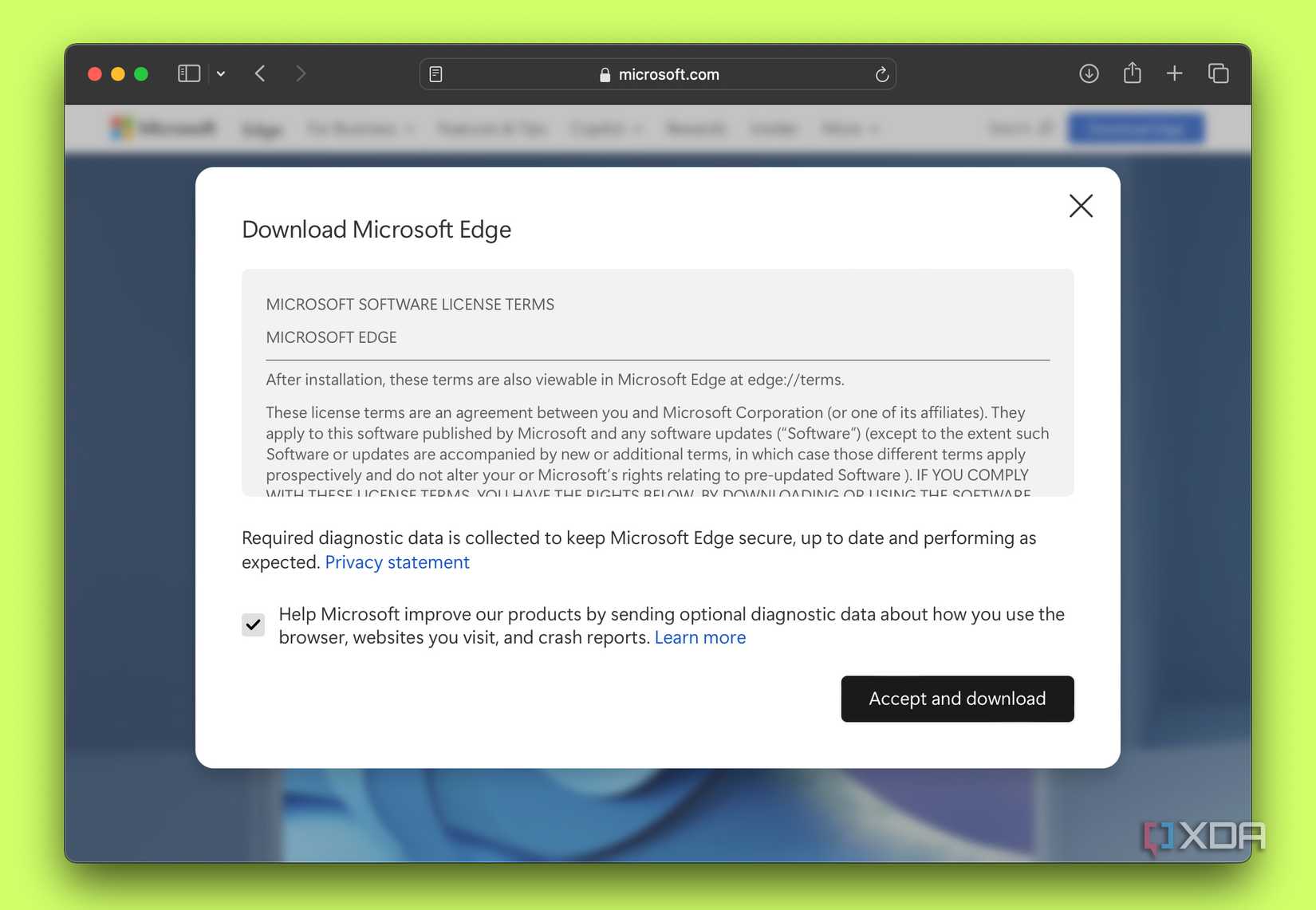
Task: Open the Share menu icon
Action: (x=1132, y=73)
